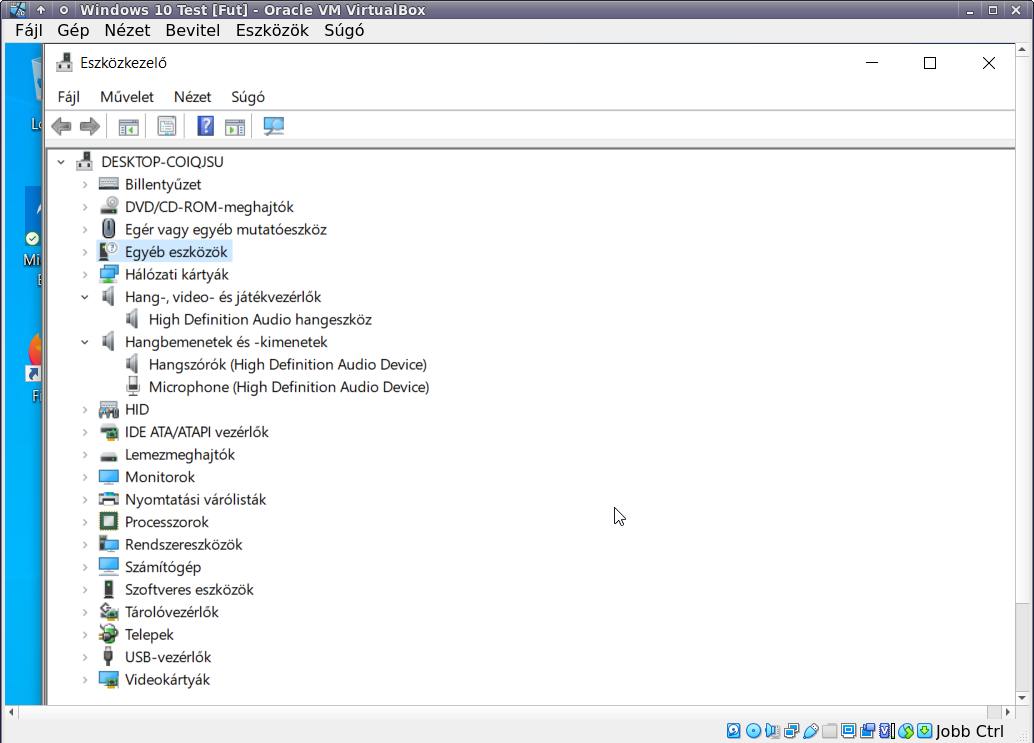Click the Back arrow in Eszközkezelő toolbar
Image resolution: width=1034 pixels, height=743 pixels.
click(x=61, y=126)
